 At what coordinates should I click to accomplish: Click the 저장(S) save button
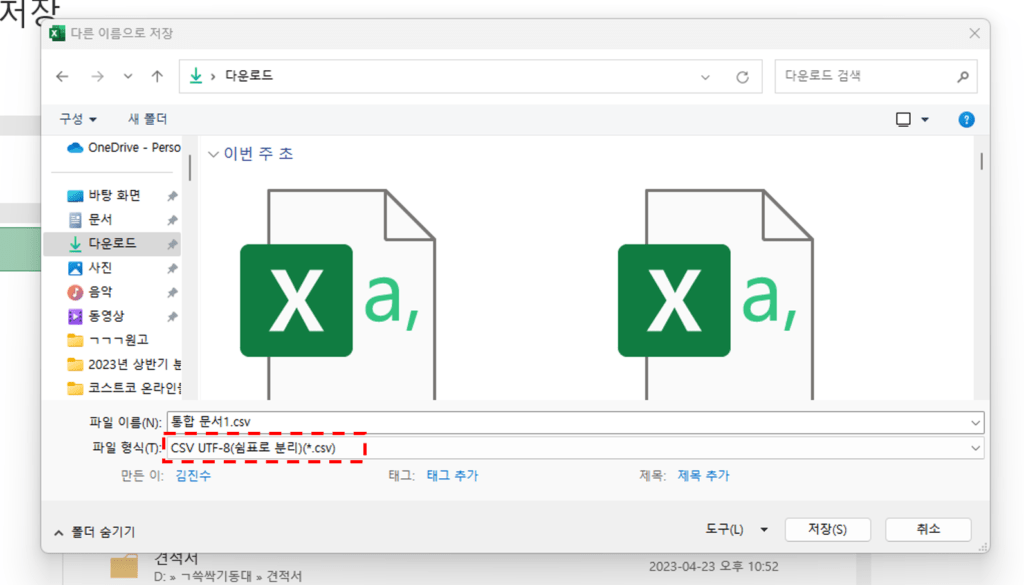click(827, 530)
